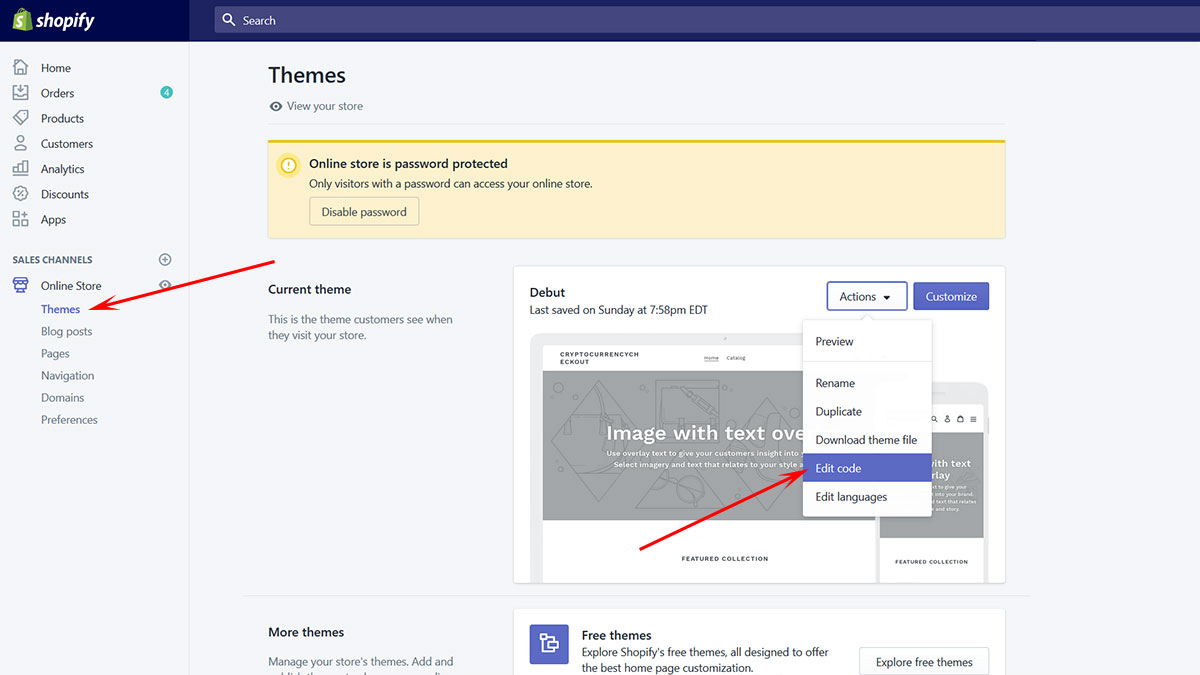Click the Debut theme name
The width and height of the screenshot is (1200, 675).
pyautogui.click(x=547, y=293)
